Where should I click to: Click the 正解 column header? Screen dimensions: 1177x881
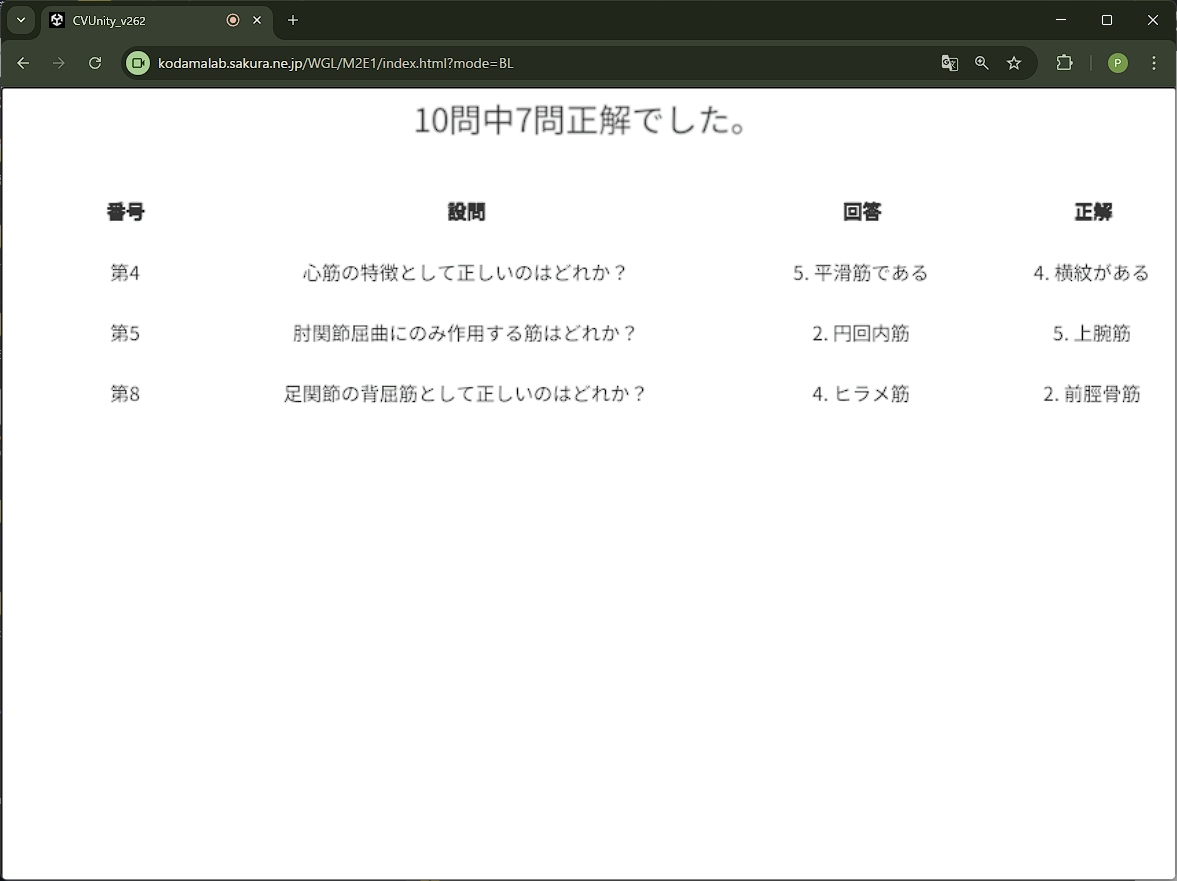pyautogui.click(x=1093, y=212)
